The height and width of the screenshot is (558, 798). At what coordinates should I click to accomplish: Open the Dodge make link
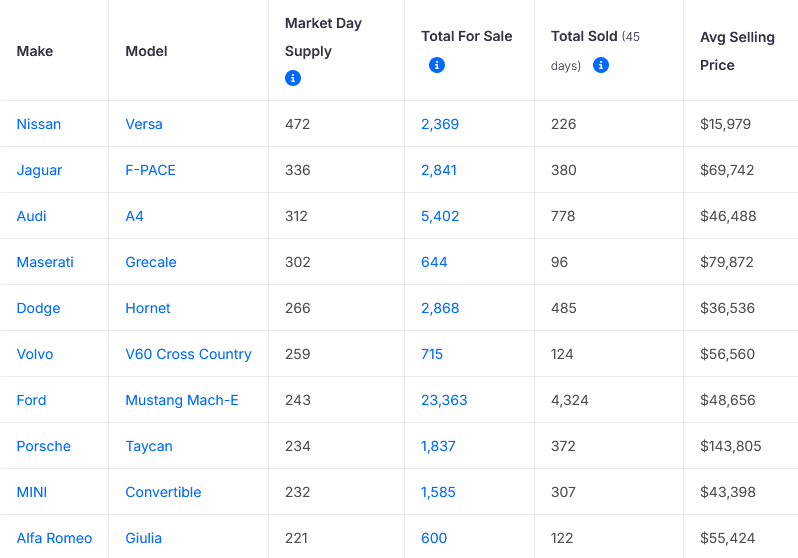(x=39, y=308)
